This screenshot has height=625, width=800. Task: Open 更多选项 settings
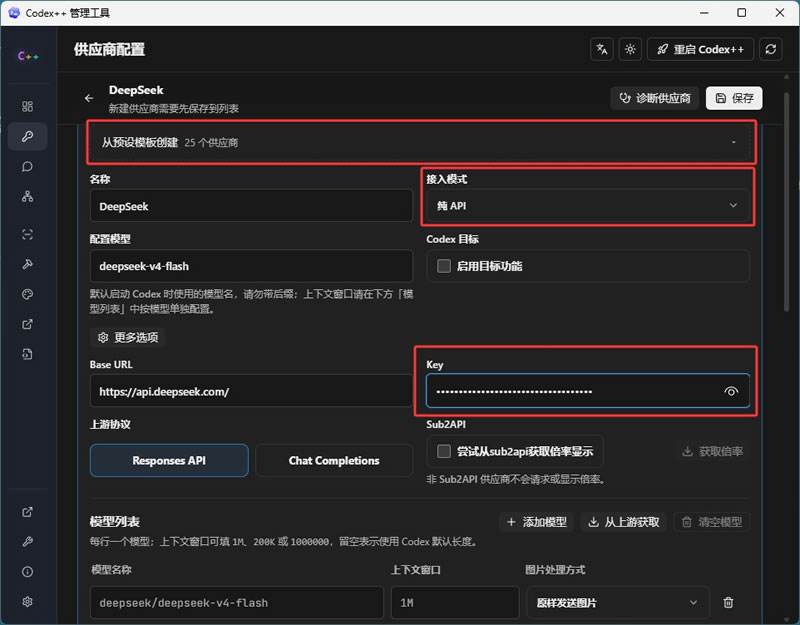click(x=128, y=337)
